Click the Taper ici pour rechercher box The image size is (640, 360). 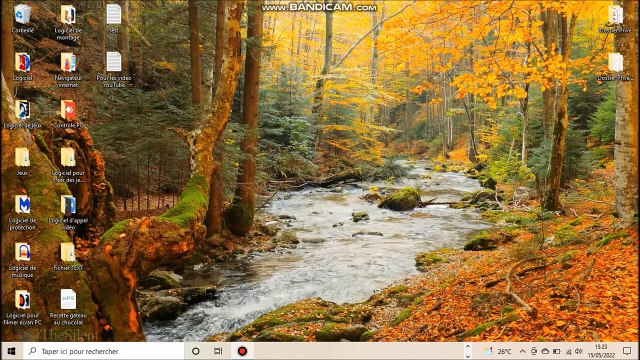pos(104,351)
